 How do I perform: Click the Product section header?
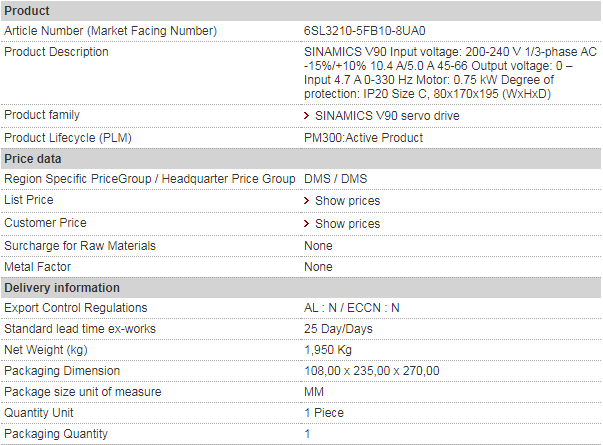click(x=301, y=11)
